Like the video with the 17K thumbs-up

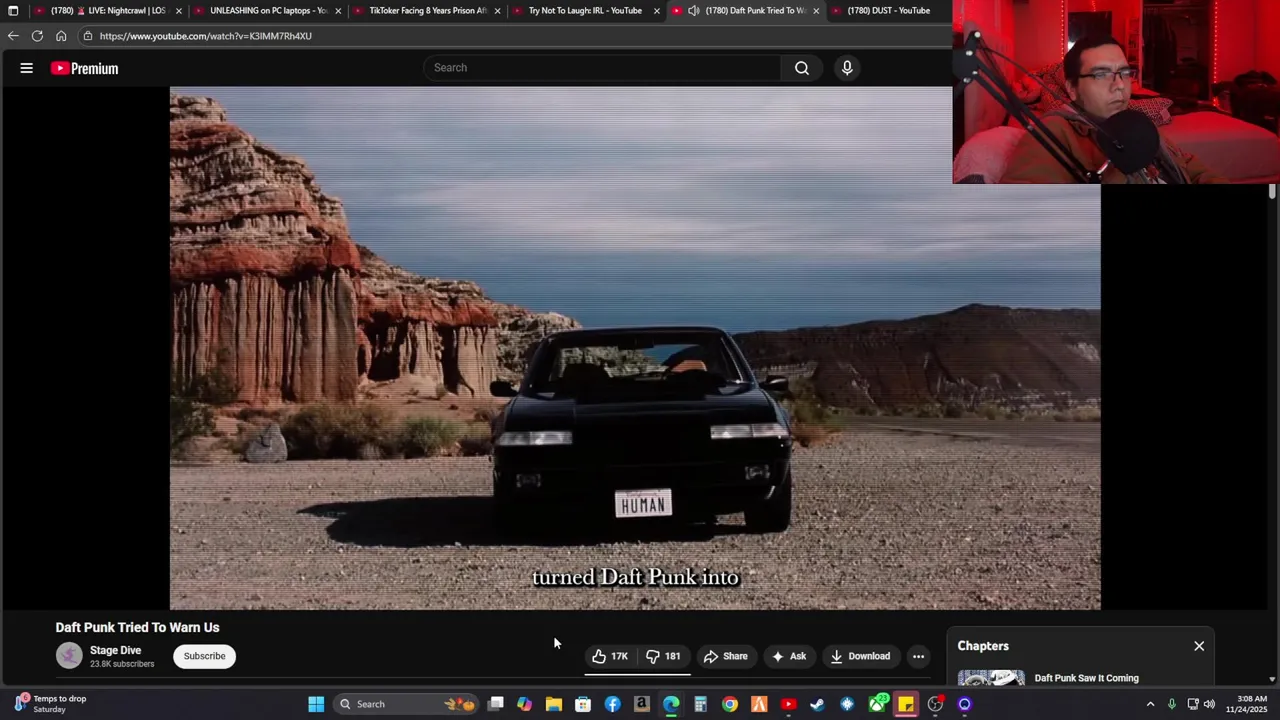pyautogui.click(x=610, y=656)
